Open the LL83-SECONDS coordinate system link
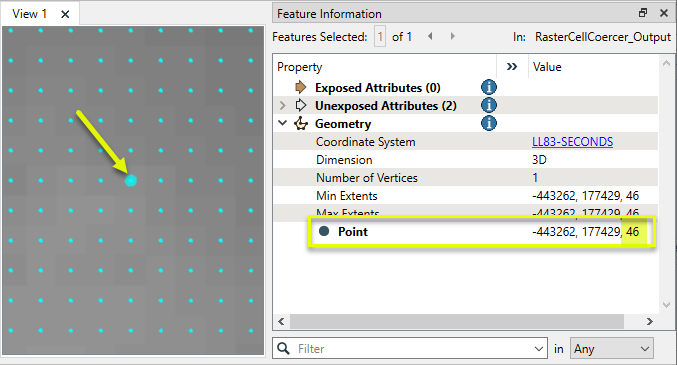This screenshot has width=677, height=365. [573, 142]
